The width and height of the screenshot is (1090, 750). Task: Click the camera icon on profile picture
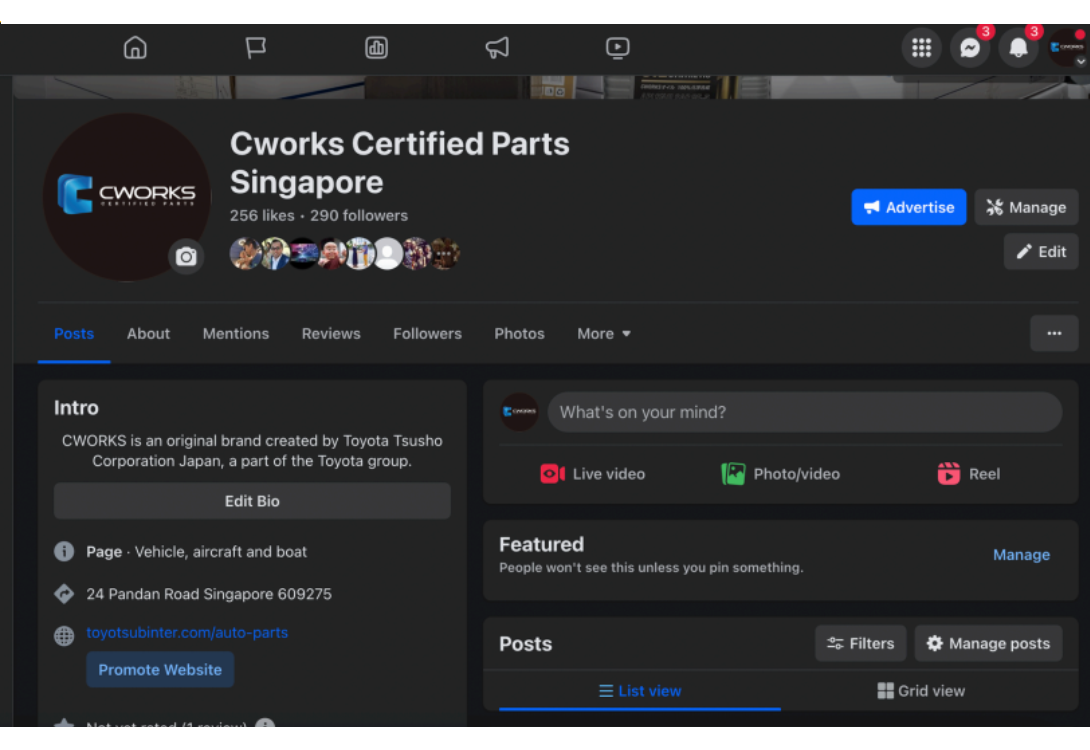[x=186, y=257]
